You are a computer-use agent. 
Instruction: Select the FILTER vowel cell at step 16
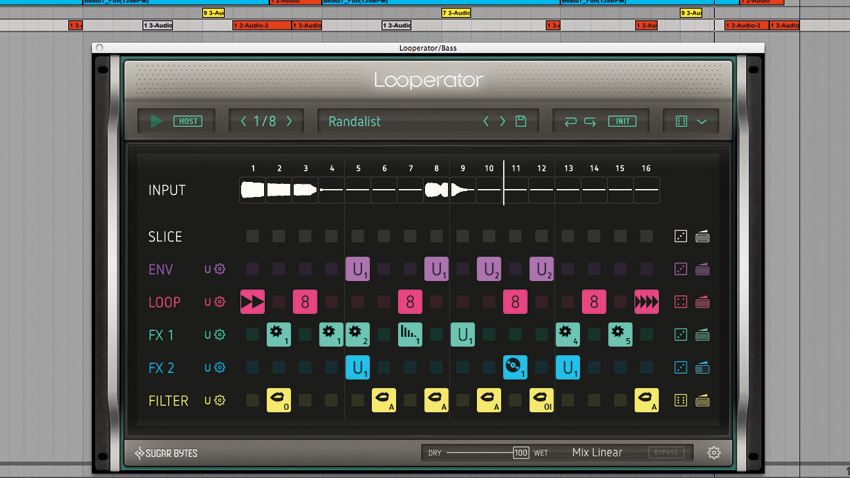[647, 401]
